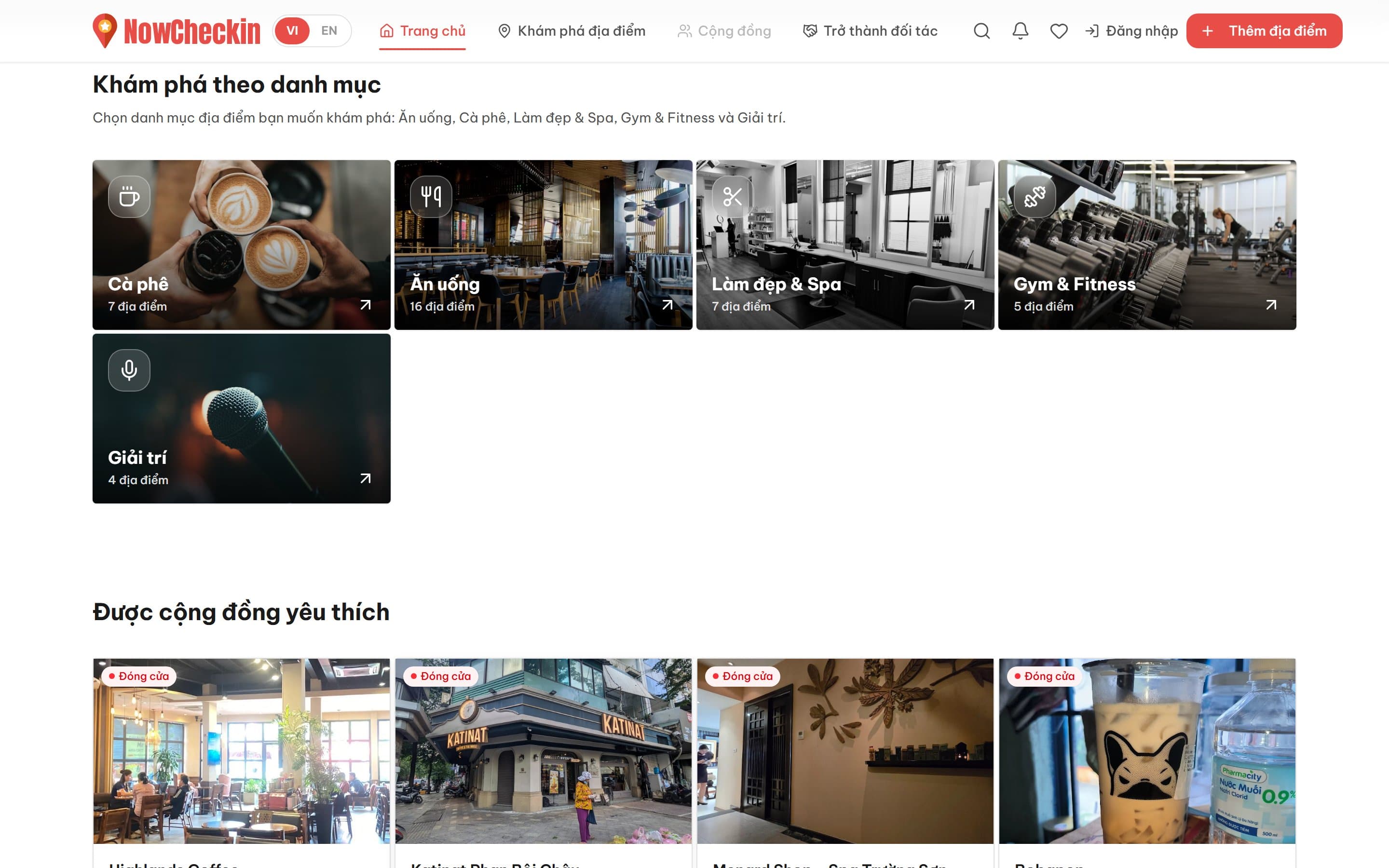This screenshot has height=868, width=1389.
Task: Open the Cà phê category title
Action: (138, 284)
